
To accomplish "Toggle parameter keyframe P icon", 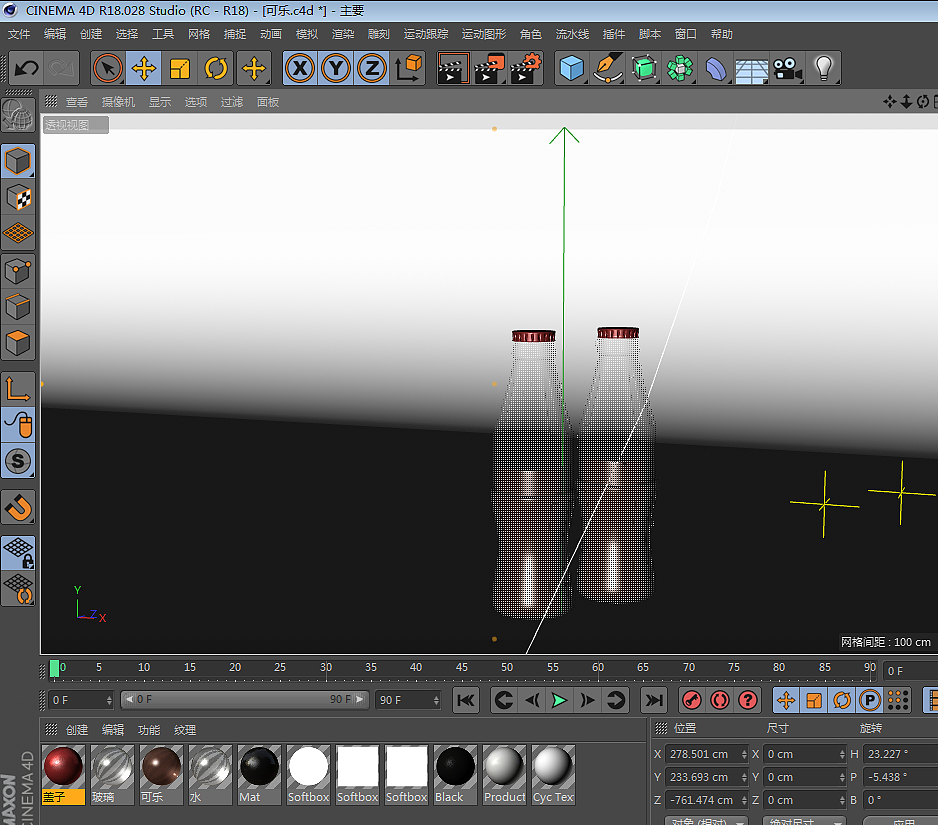I will click(x=870, y=700).
